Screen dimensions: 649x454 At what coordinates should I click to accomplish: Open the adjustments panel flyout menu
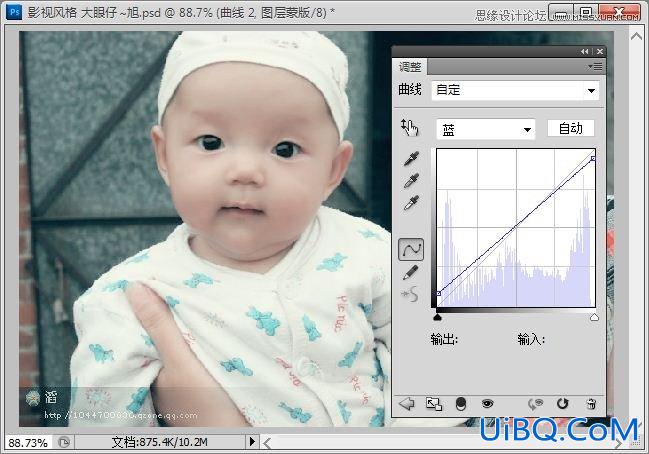pos(595,67)
